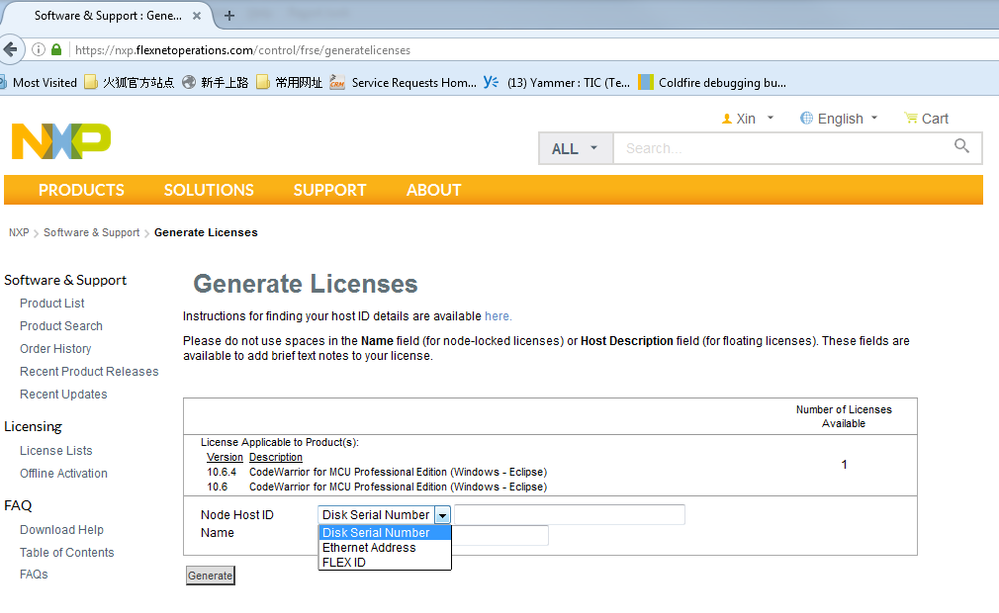999x613 pixels.
Task: Open the Service Requests Home bookmark
Action: coord(403,83)
